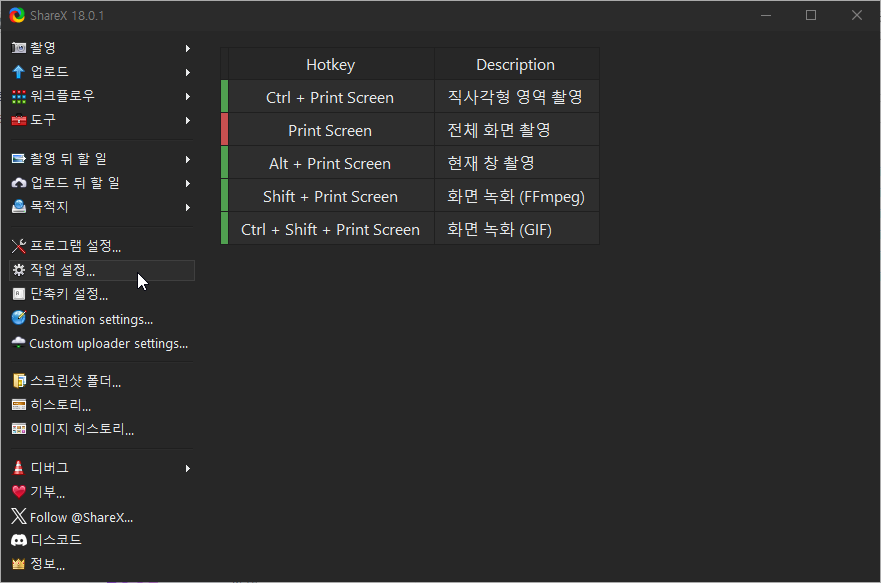Open the 워크플로우 menu
The height and width of the screenshot is (583, 881).
102,96
